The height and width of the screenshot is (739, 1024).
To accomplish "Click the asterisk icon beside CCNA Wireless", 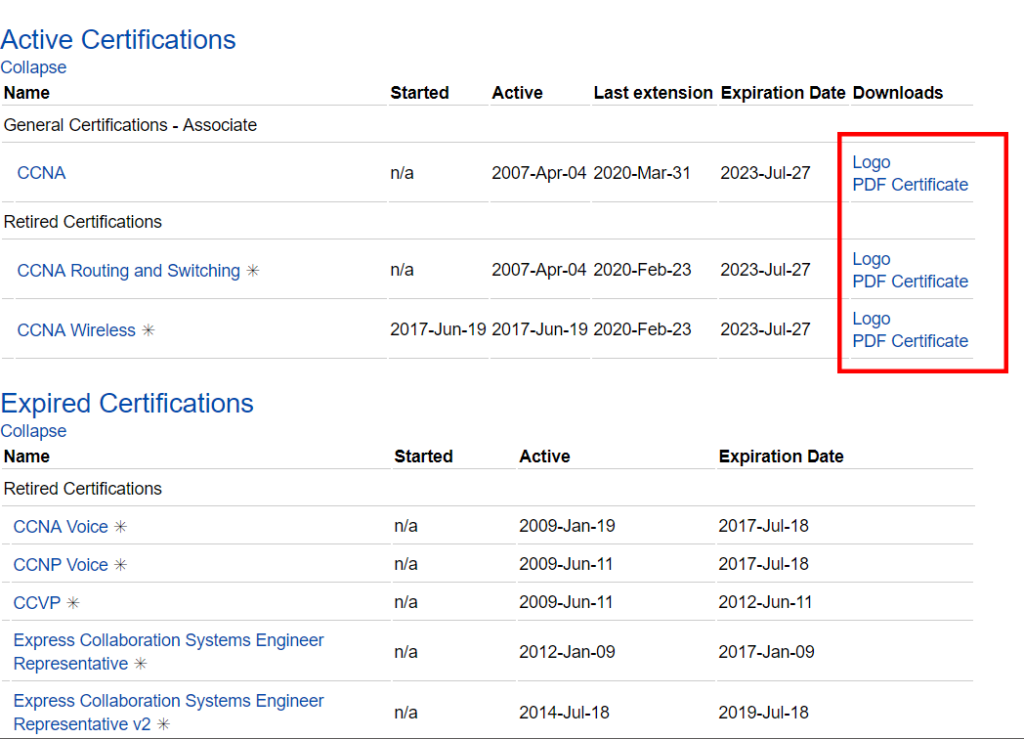I will tap(148, 330).
